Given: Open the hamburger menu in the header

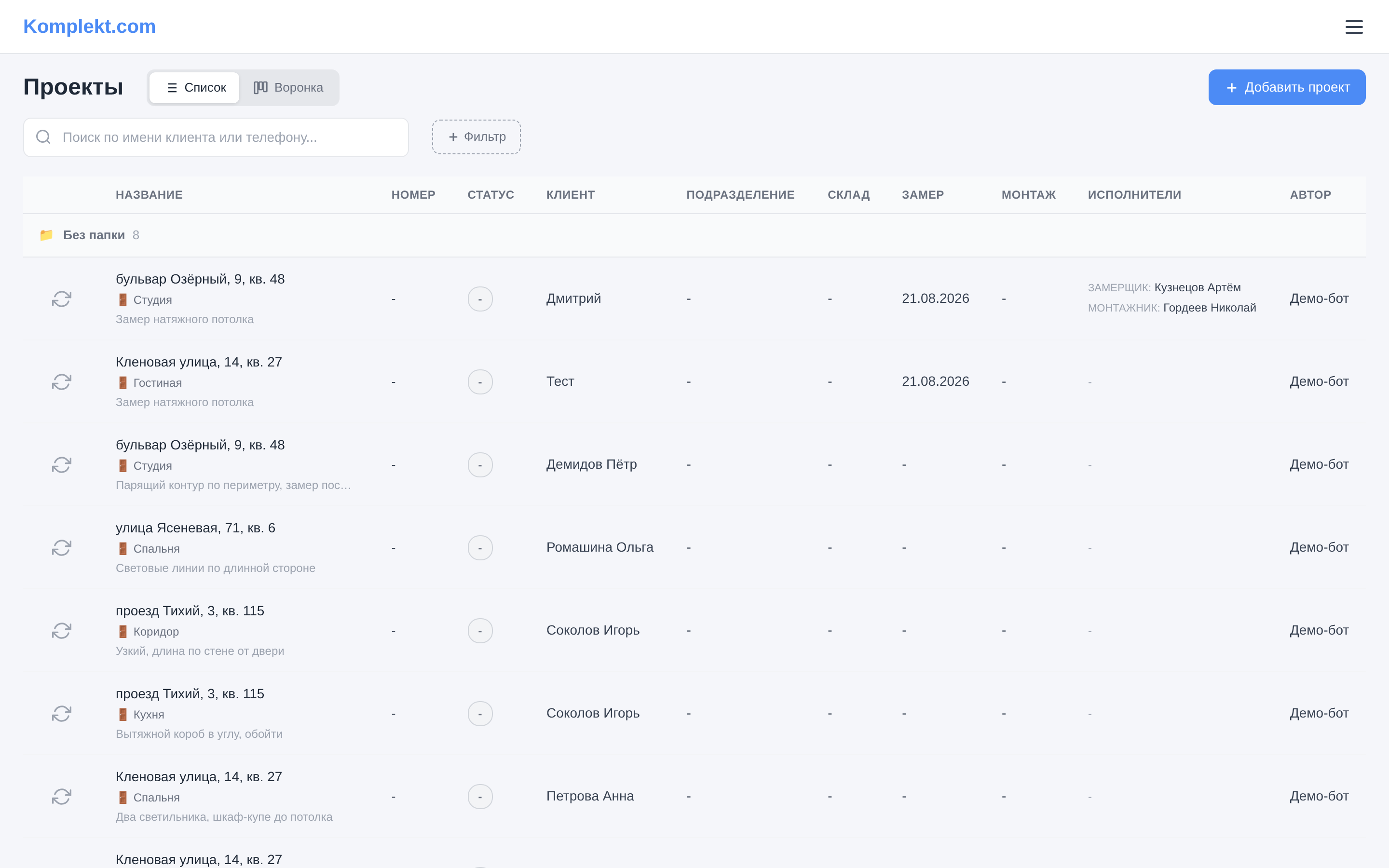Looking at the screenshot, I should coord(1354,27).
